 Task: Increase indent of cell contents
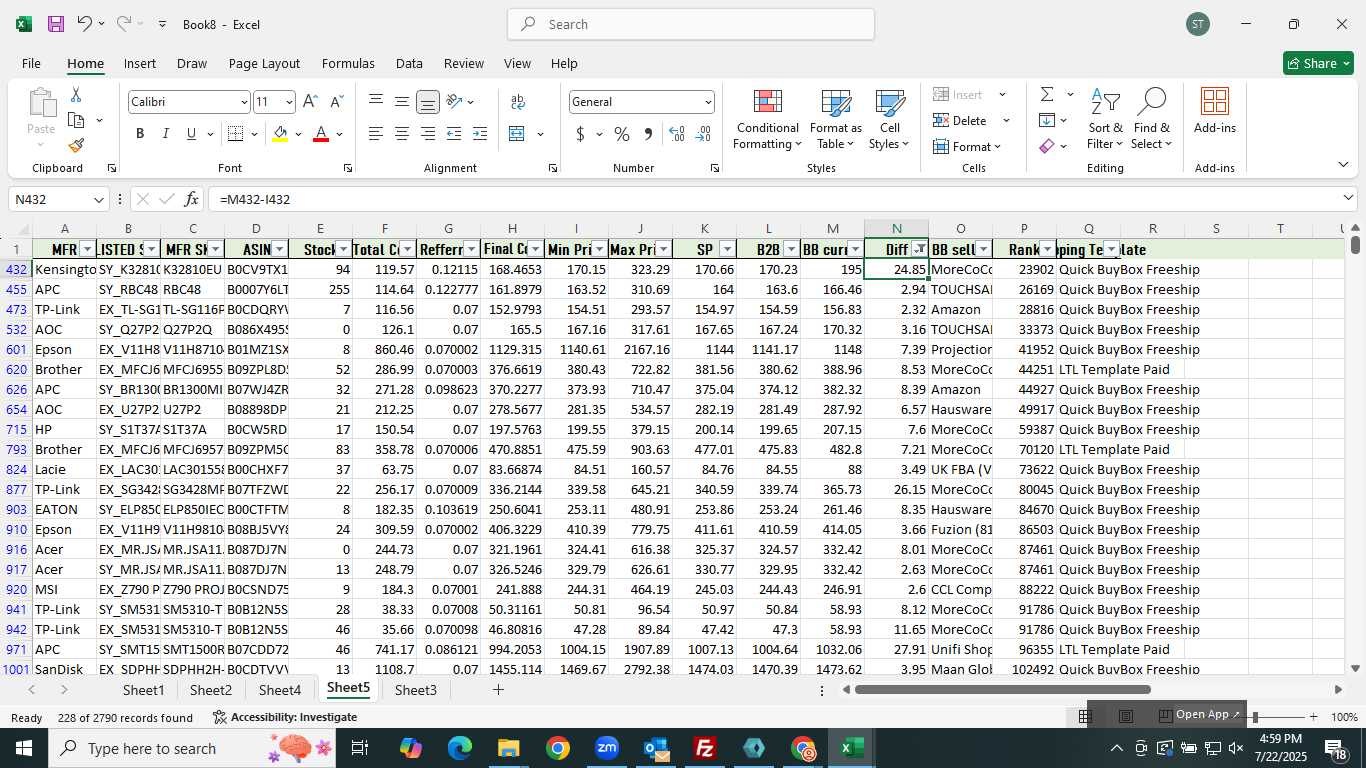(479, 134)
